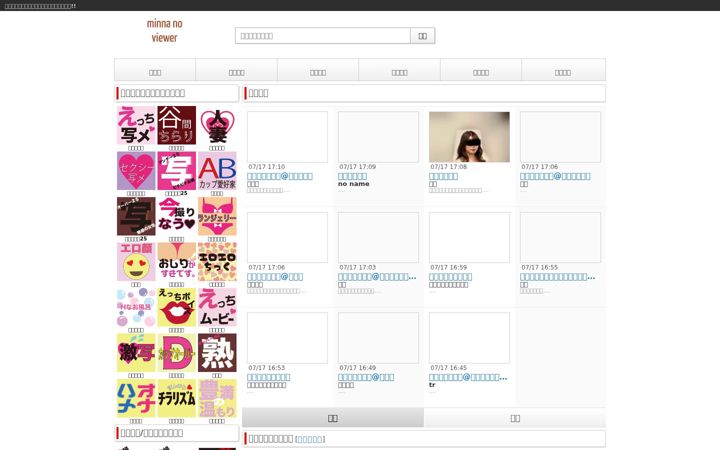
Task: Open the 豊満温もり category icon
Action: 217,398
